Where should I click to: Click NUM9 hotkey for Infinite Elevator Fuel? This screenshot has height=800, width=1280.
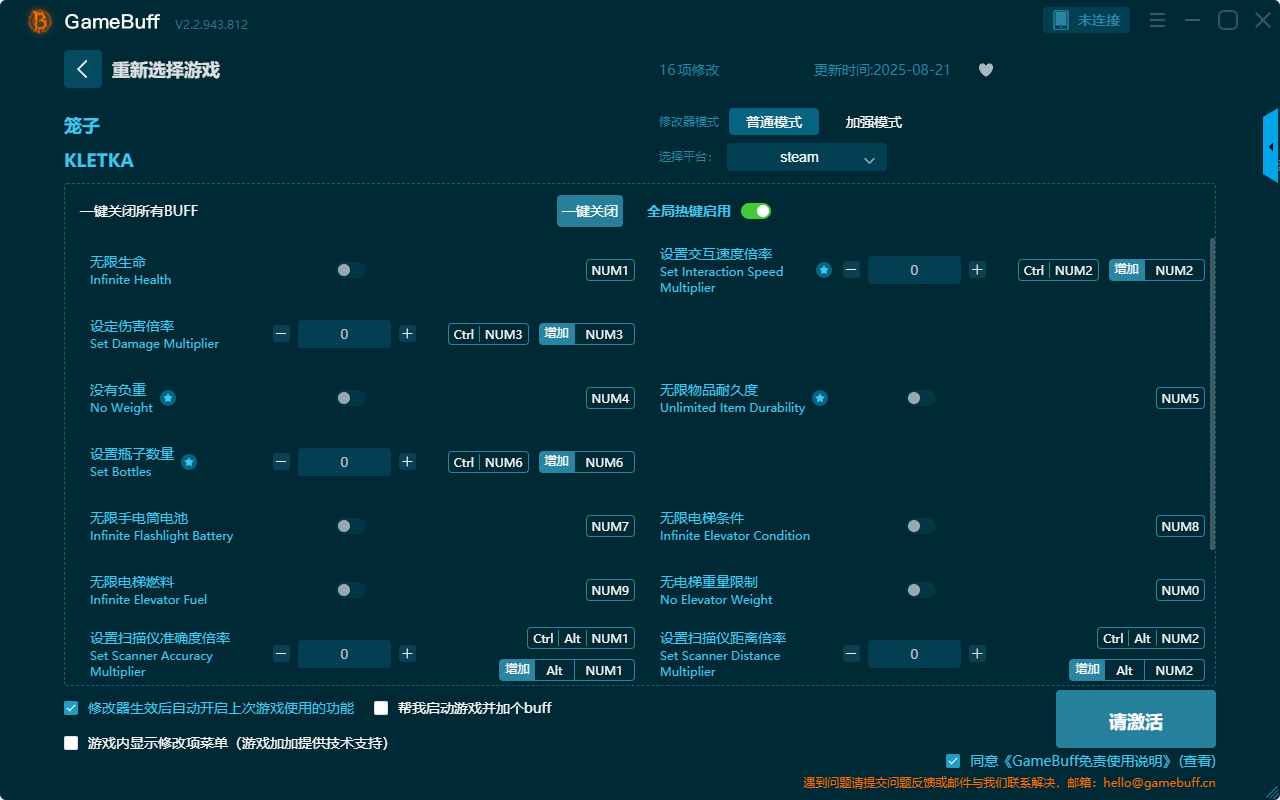coord(610,590)
